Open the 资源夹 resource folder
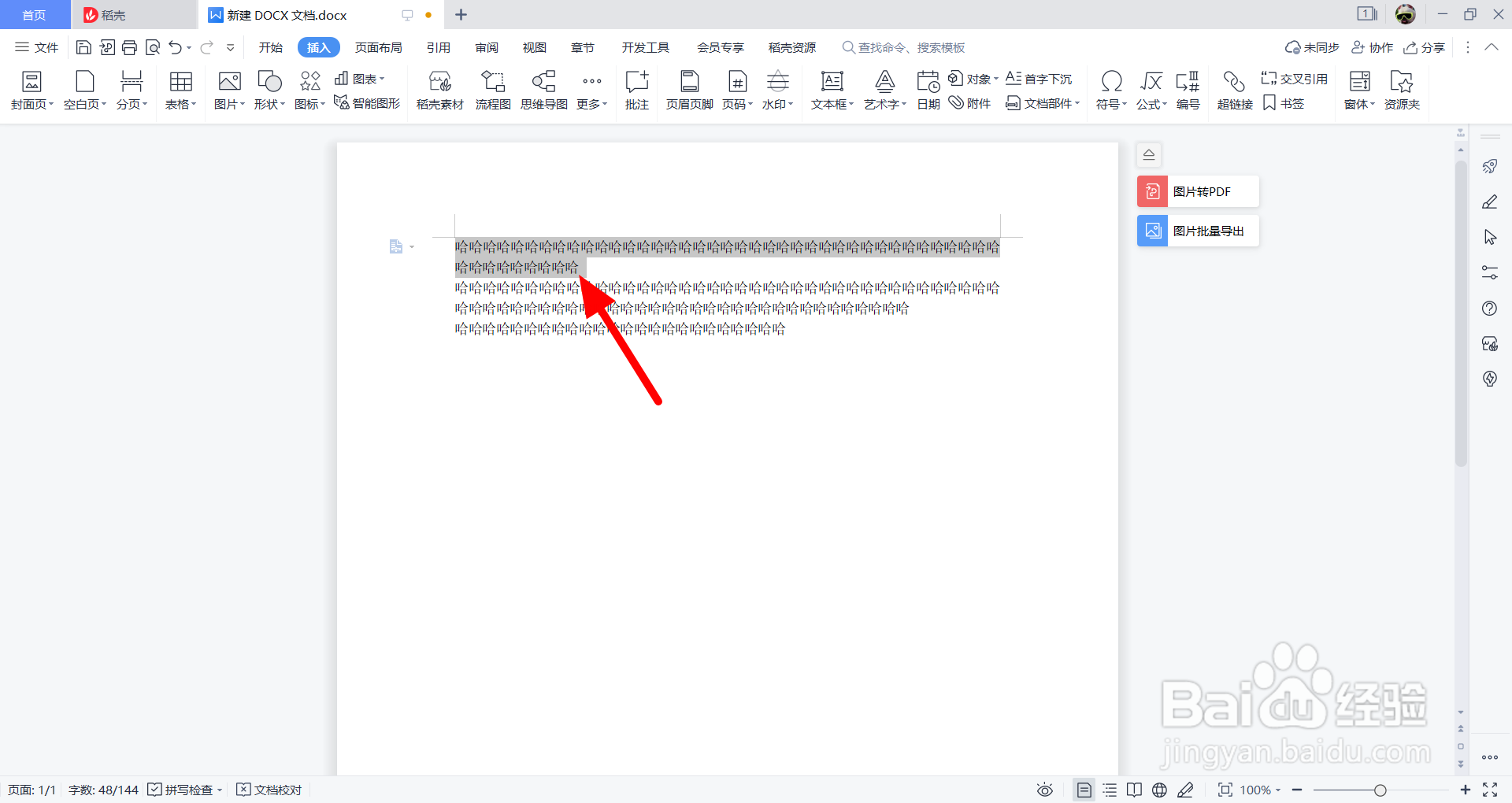The image size is (1512, 803). (x=1402, y=90)
